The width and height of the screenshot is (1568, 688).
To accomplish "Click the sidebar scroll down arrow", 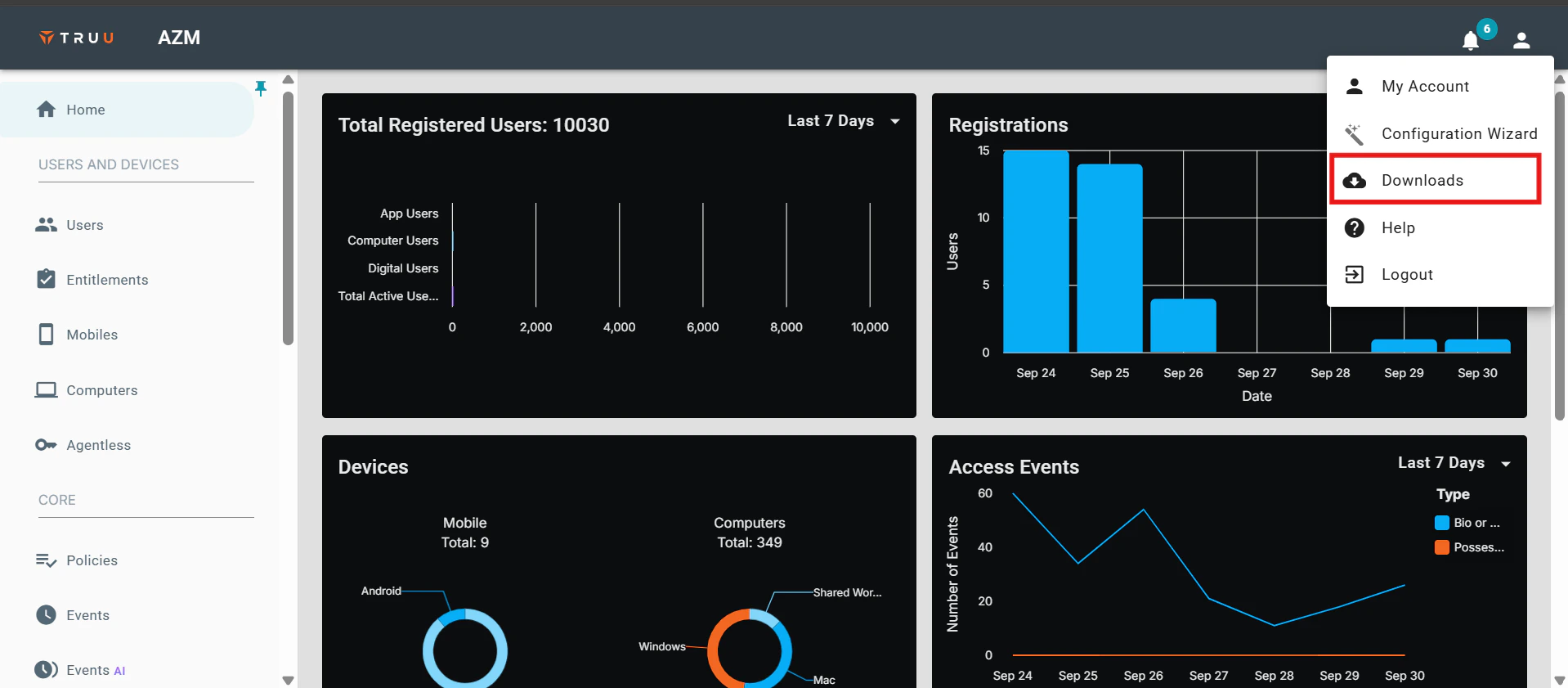I will [288, 680].
